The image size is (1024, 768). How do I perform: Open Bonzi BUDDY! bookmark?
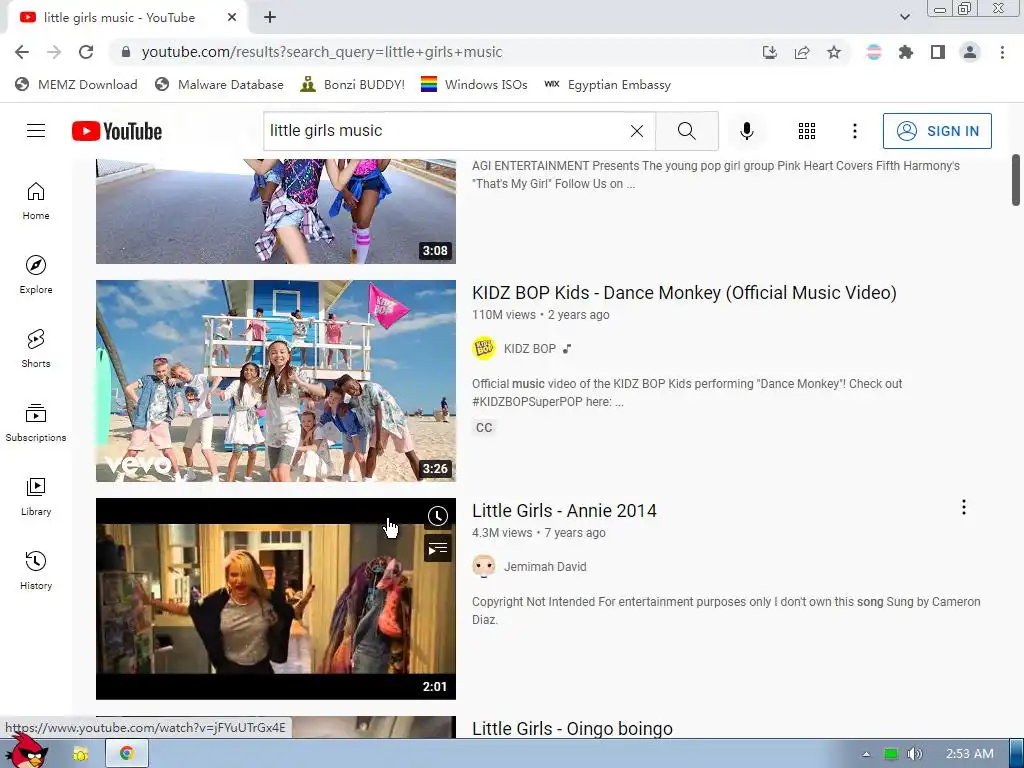pyautogui.click(x=353, y=84)
